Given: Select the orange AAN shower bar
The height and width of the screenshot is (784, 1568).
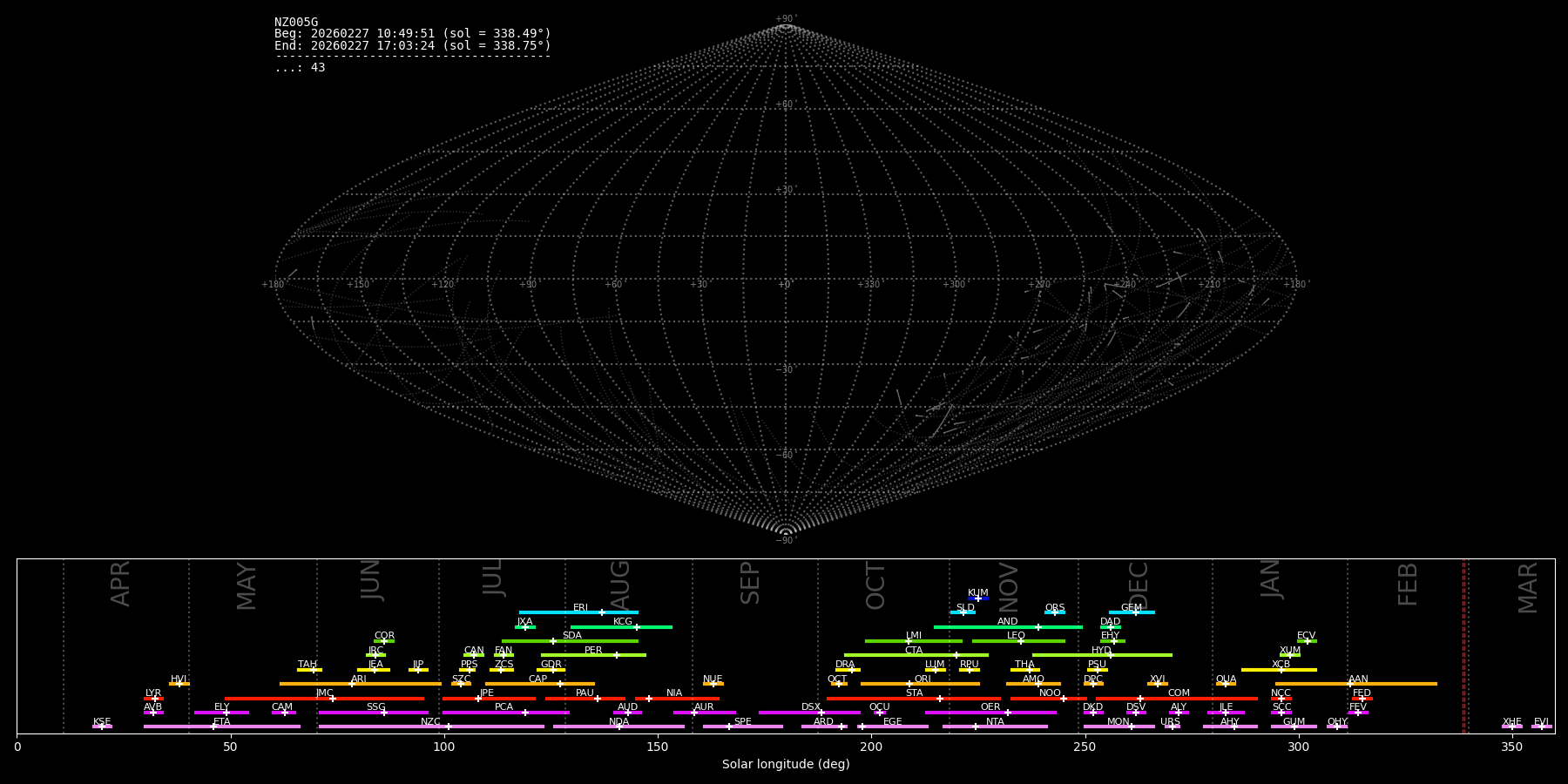Looking at the screenshot, I should point(1356,684).
